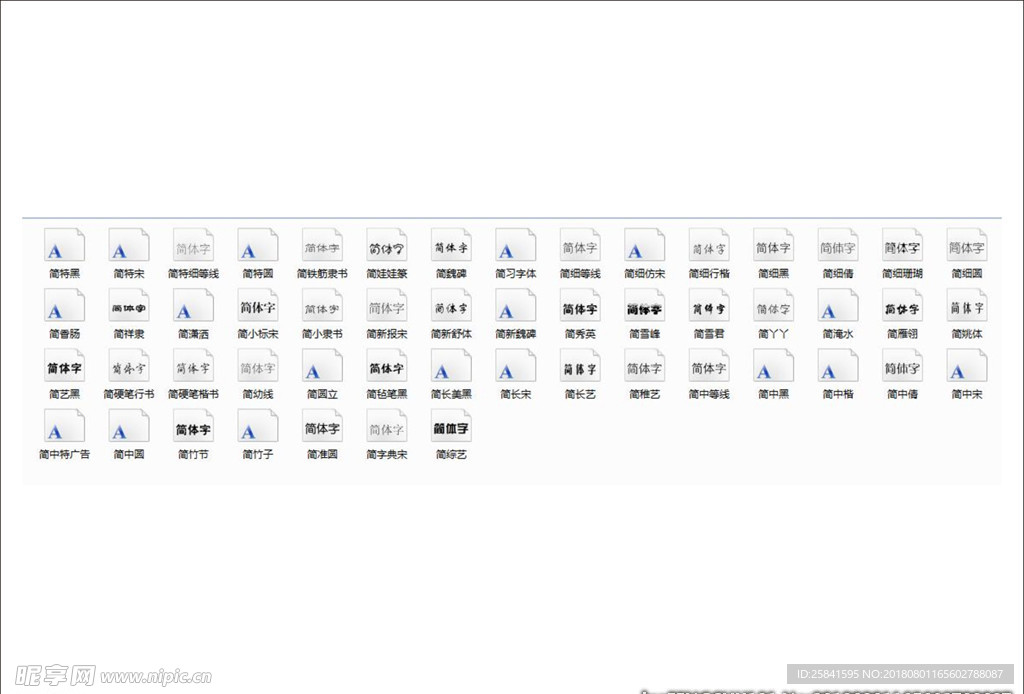Select the 简特黑 font file icon
The height and width of the screenshot is (694, 1024).
[64, 245]
